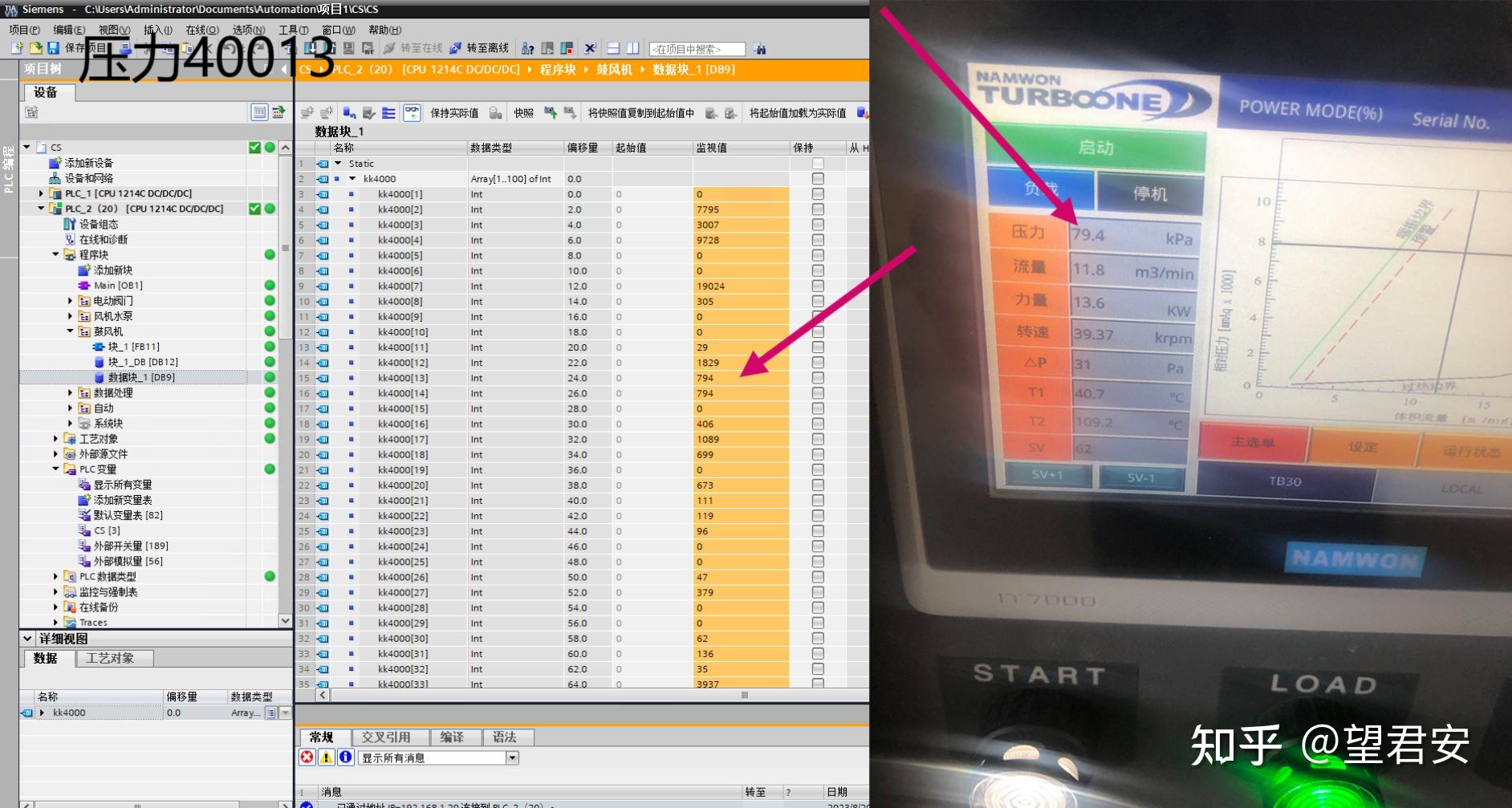1512x808 pixels.
Task: Expand the PLC_1 [CPU 1214C DC/DC/DC] node
Action: (41, 193)
